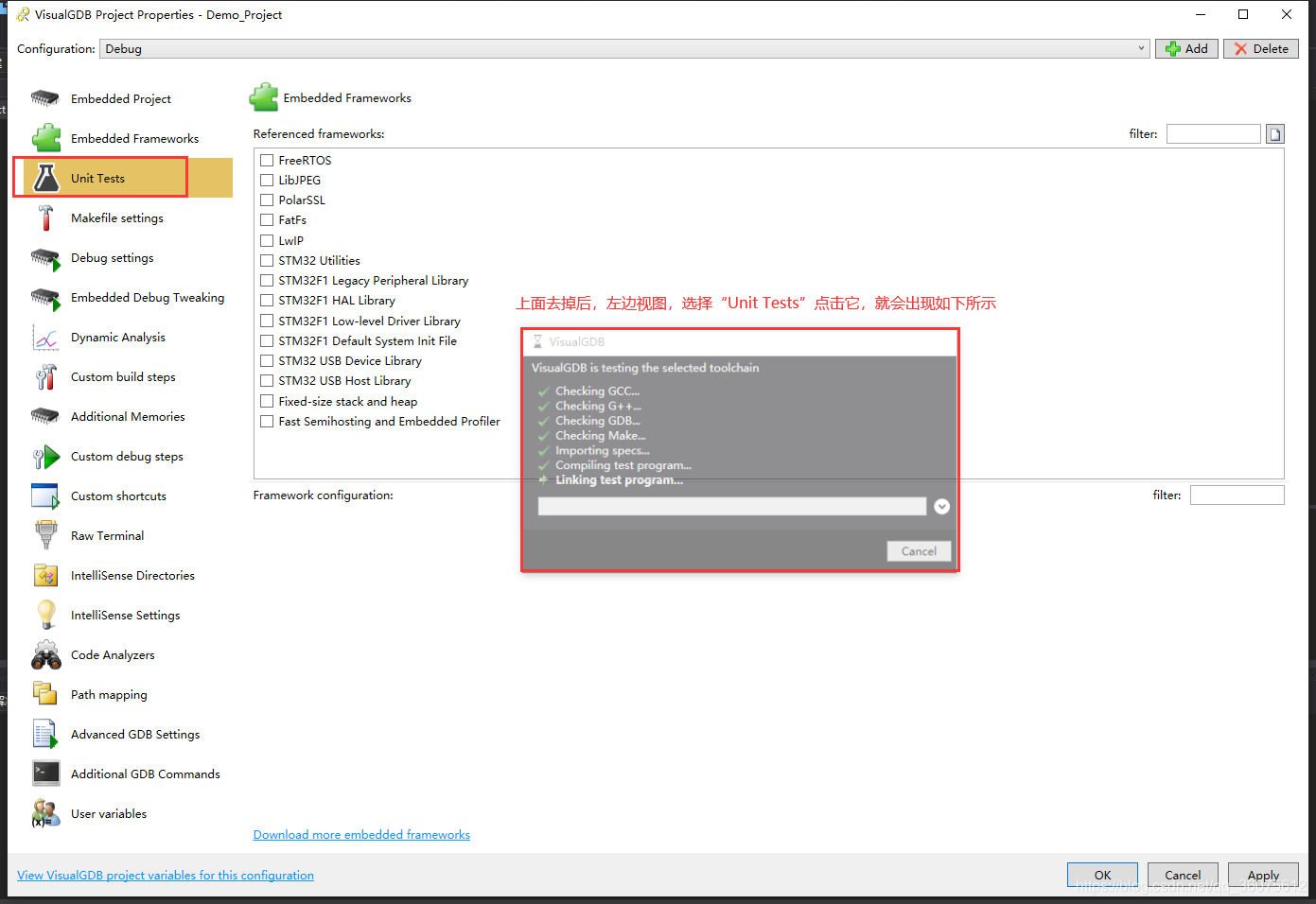Viewport: 1316px width, 904px height.
Task: Click the Dynamic Analysis graph icon
Action: (45, 337)
